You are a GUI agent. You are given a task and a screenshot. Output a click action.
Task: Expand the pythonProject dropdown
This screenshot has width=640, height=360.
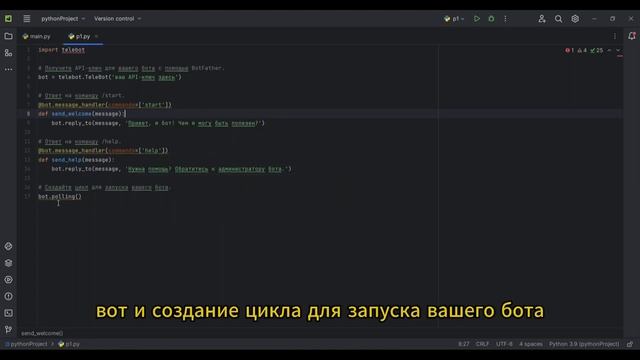tap(63, 19)
